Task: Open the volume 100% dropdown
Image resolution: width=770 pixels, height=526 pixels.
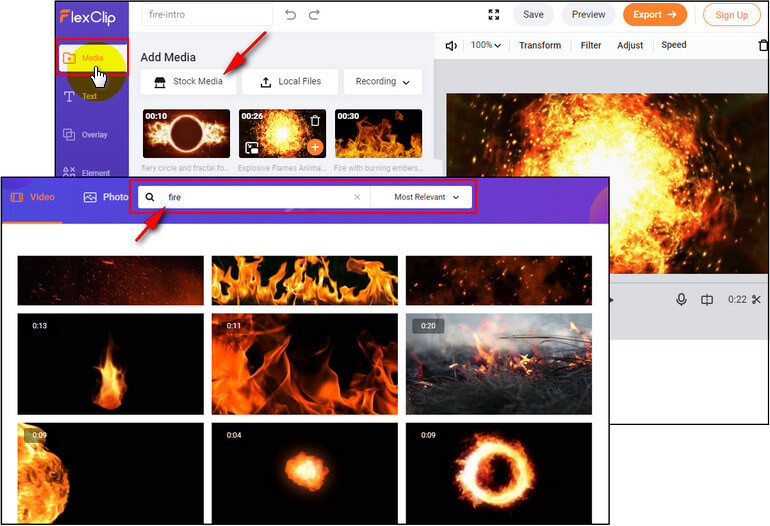Action: coord(486,45)
